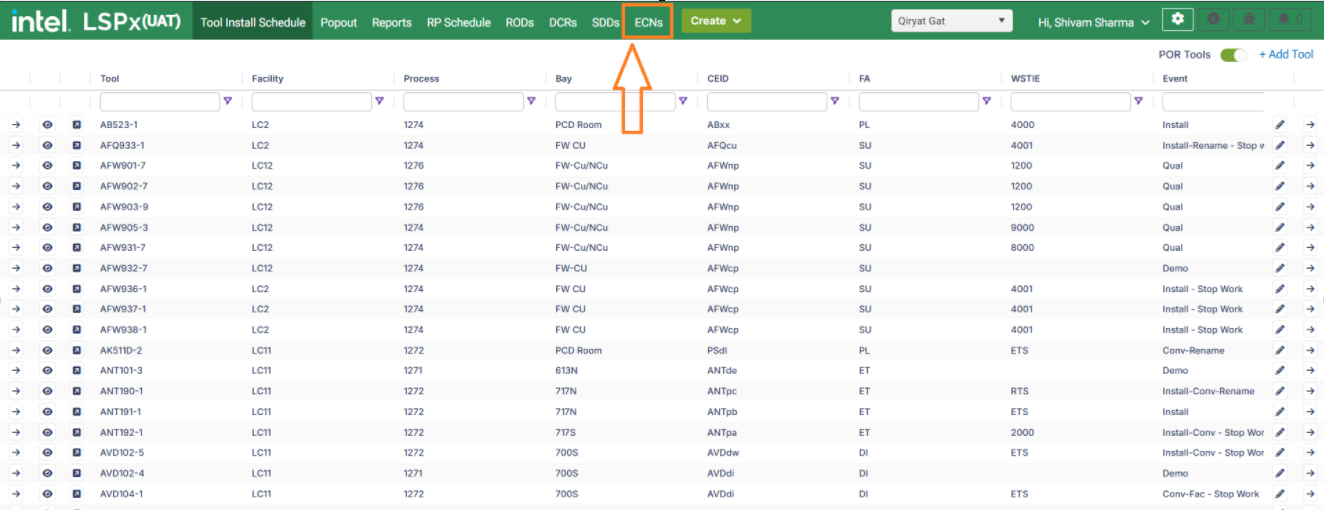Open the settings gear in header

[x=1177, y=20]
